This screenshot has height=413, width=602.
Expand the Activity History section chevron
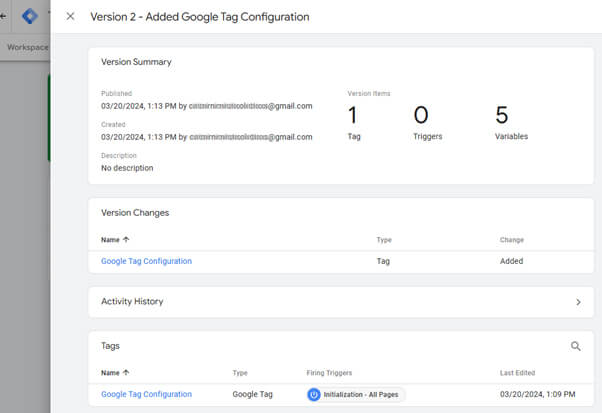click(x=578, y=302)
